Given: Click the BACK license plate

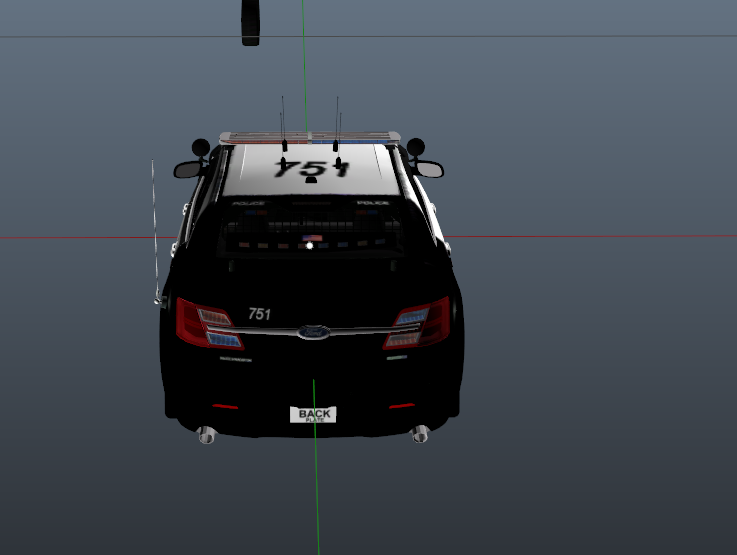Looking at the screenshot, I should pyautogui.click(x=313, y=414).
